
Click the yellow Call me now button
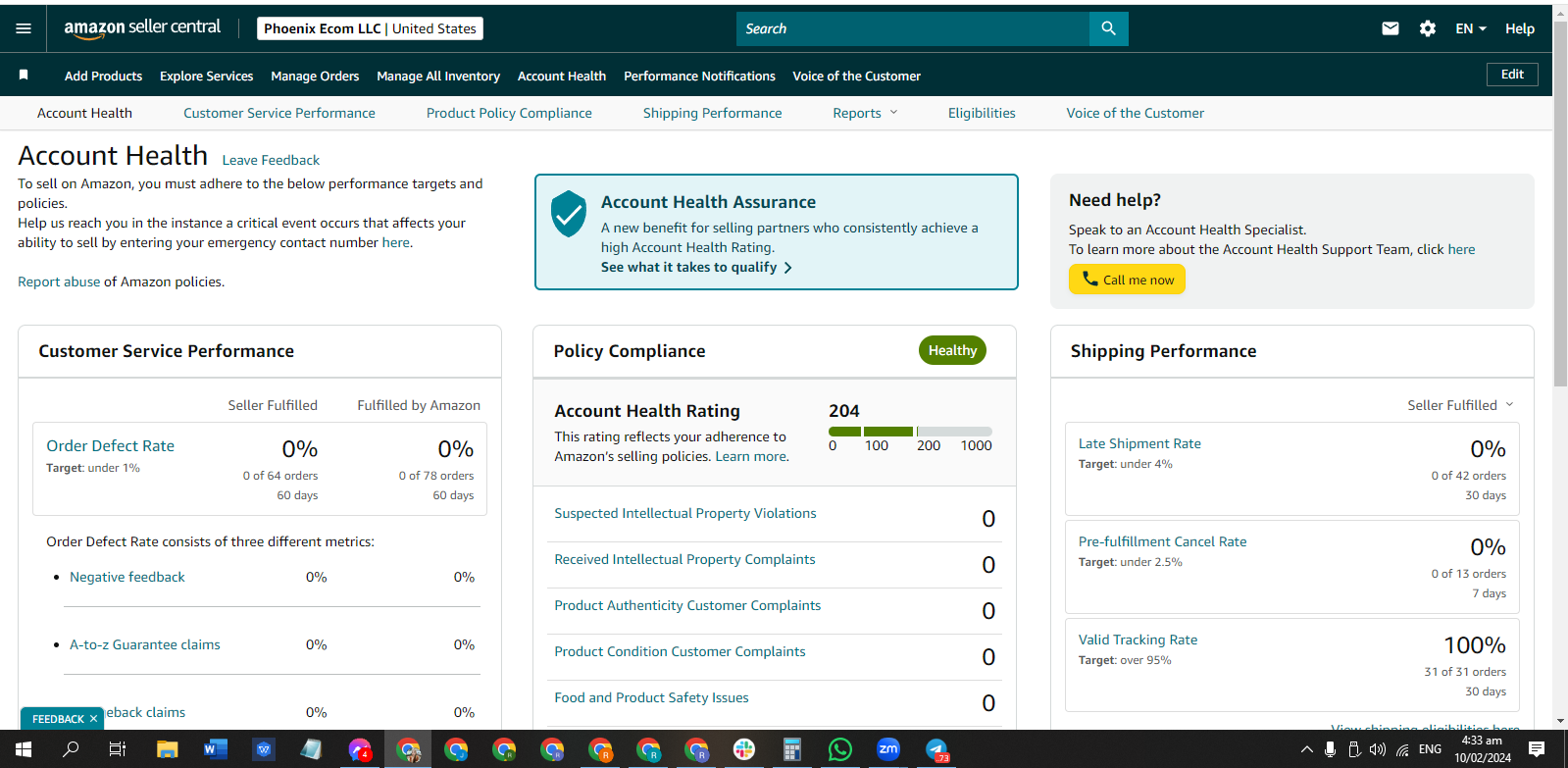click(x=1127, y=280)
